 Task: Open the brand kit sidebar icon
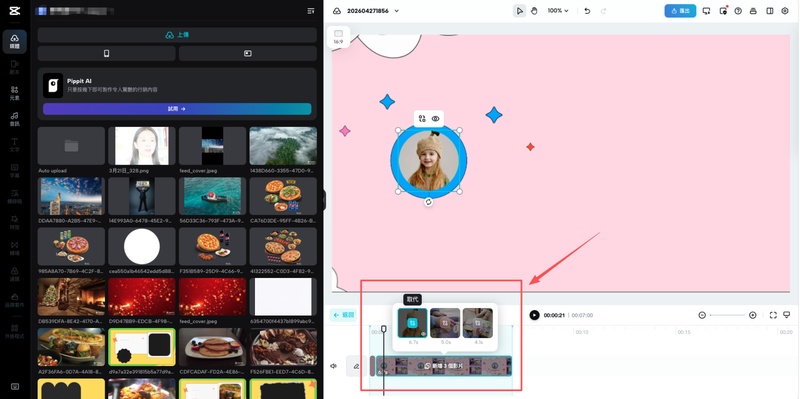[15, 300]
